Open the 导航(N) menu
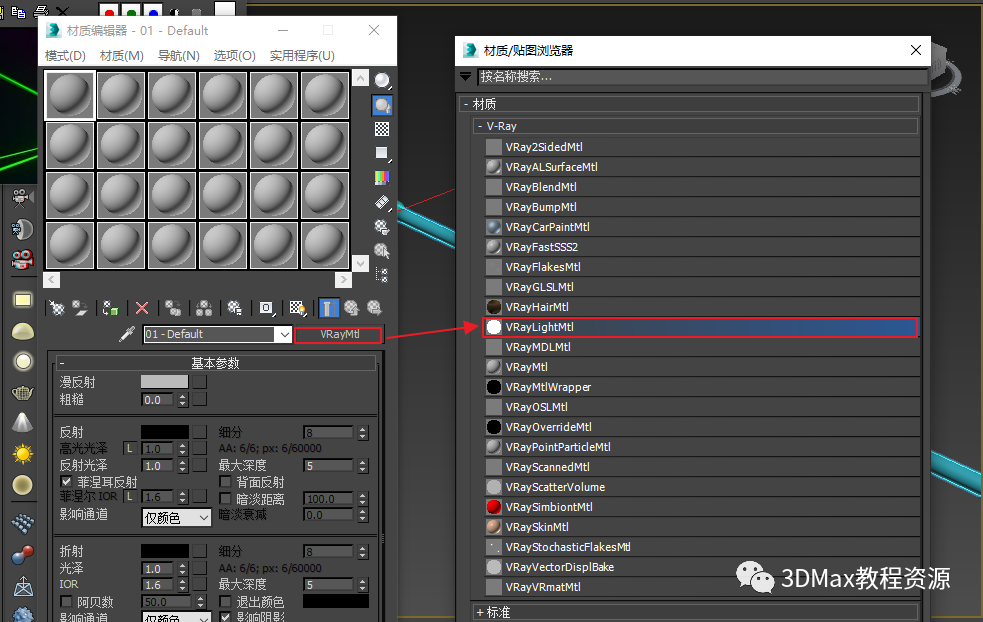Viewport: 983px width, 622px height. (179, 56)
